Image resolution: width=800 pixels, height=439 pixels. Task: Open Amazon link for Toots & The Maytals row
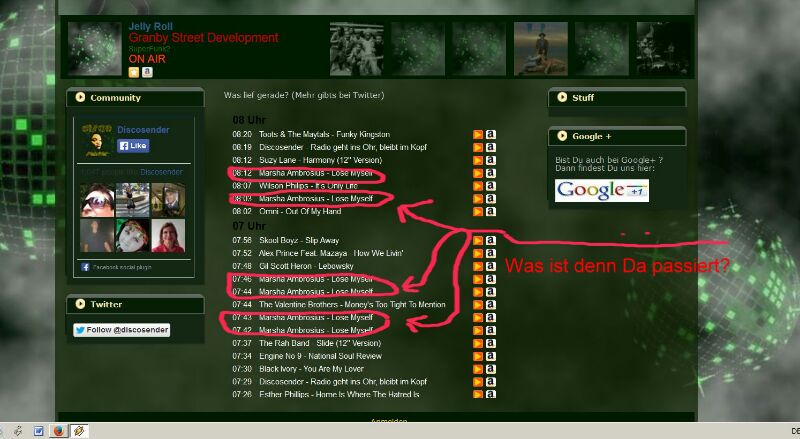click(490, 134)
